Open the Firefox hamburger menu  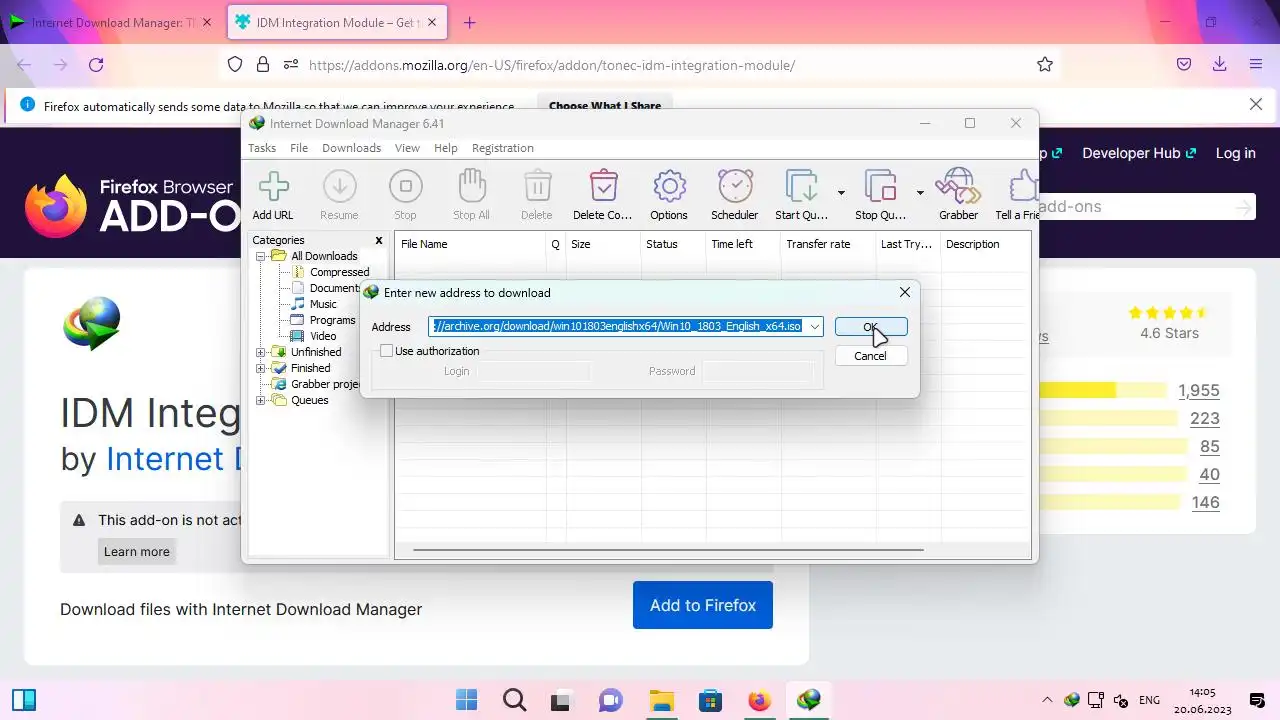coord(1256,65)
